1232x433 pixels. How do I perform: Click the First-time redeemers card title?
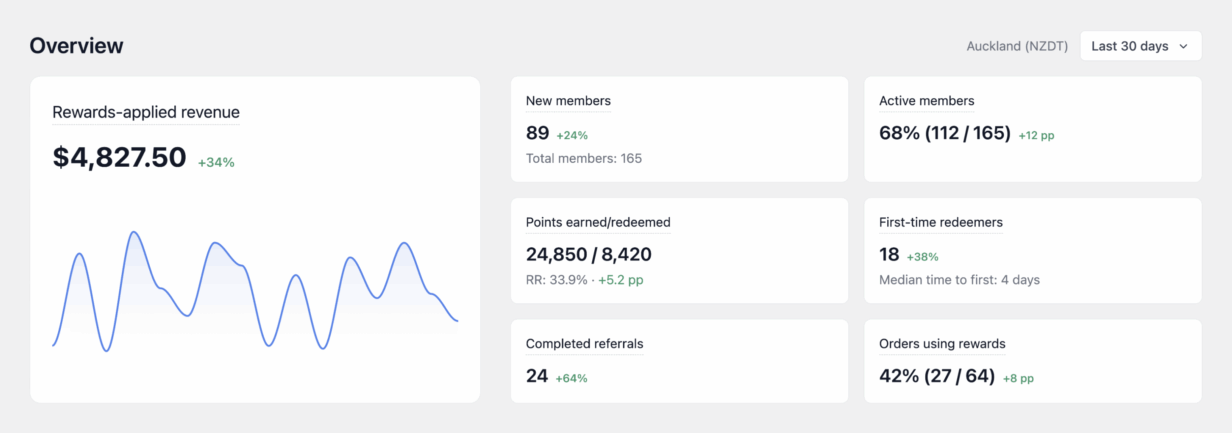[x=940, y=222]
